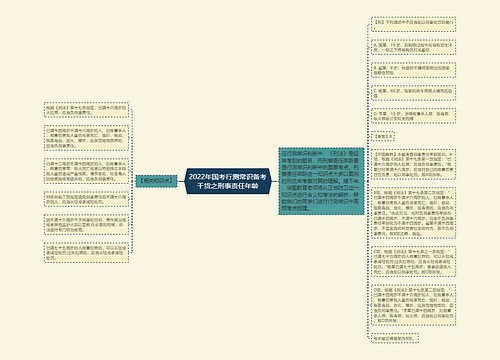Select option C node about age 80
Screen dimensions: 500x360
tap(413, 93)
